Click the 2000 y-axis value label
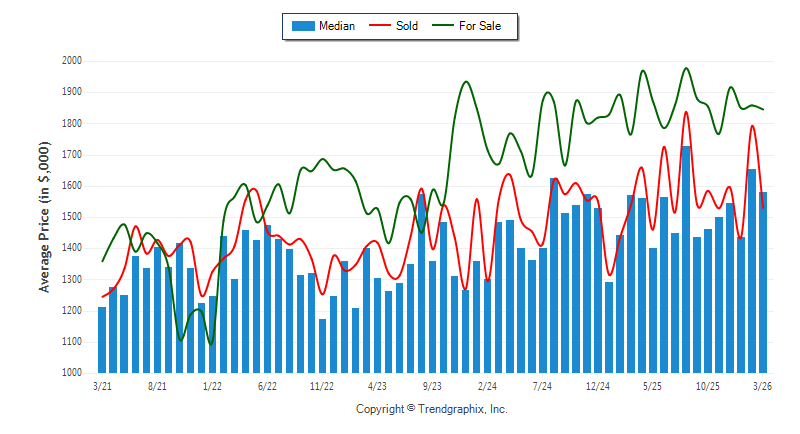Viewport: 800px width, 434px height. [69, 61]
